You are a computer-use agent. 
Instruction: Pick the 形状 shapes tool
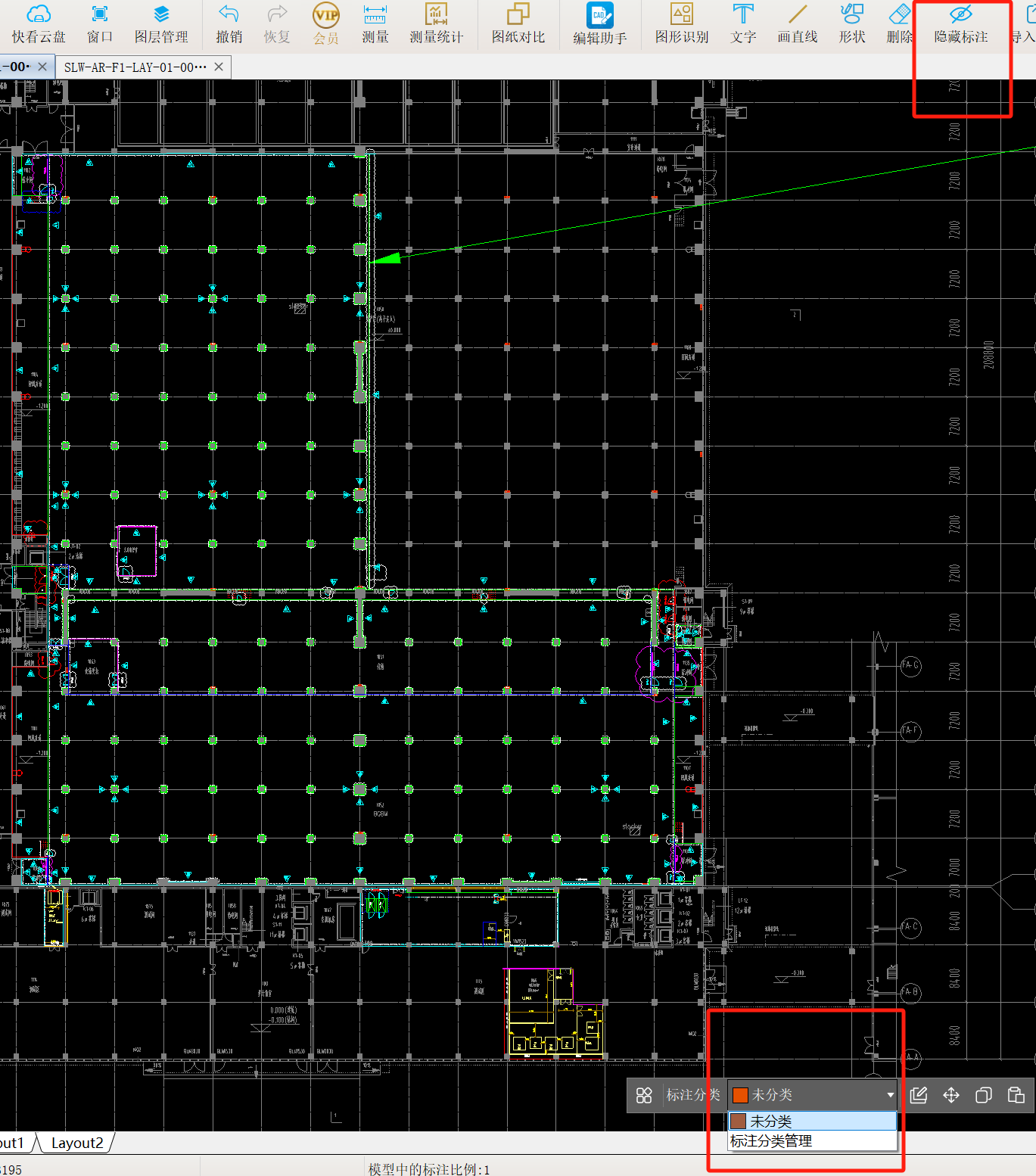(x=852, y=24)
